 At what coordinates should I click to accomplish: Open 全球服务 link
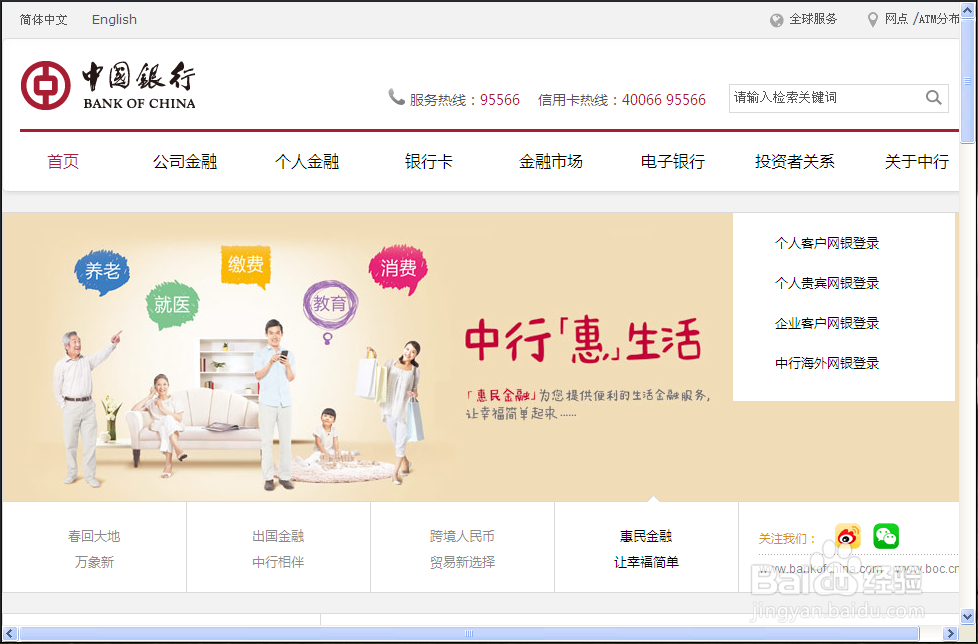(x=813, y=19)
